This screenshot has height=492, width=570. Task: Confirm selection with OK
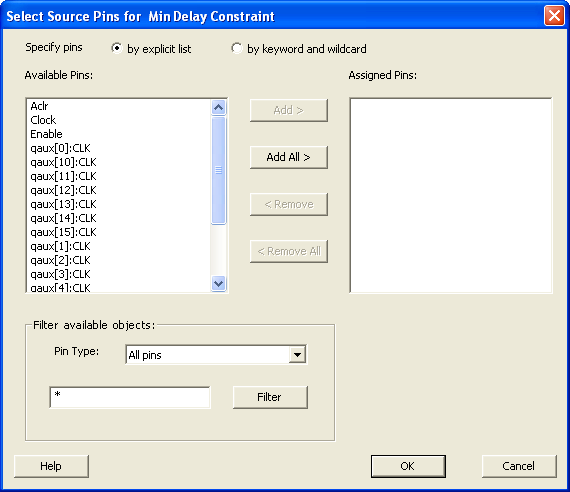(408, 466)
